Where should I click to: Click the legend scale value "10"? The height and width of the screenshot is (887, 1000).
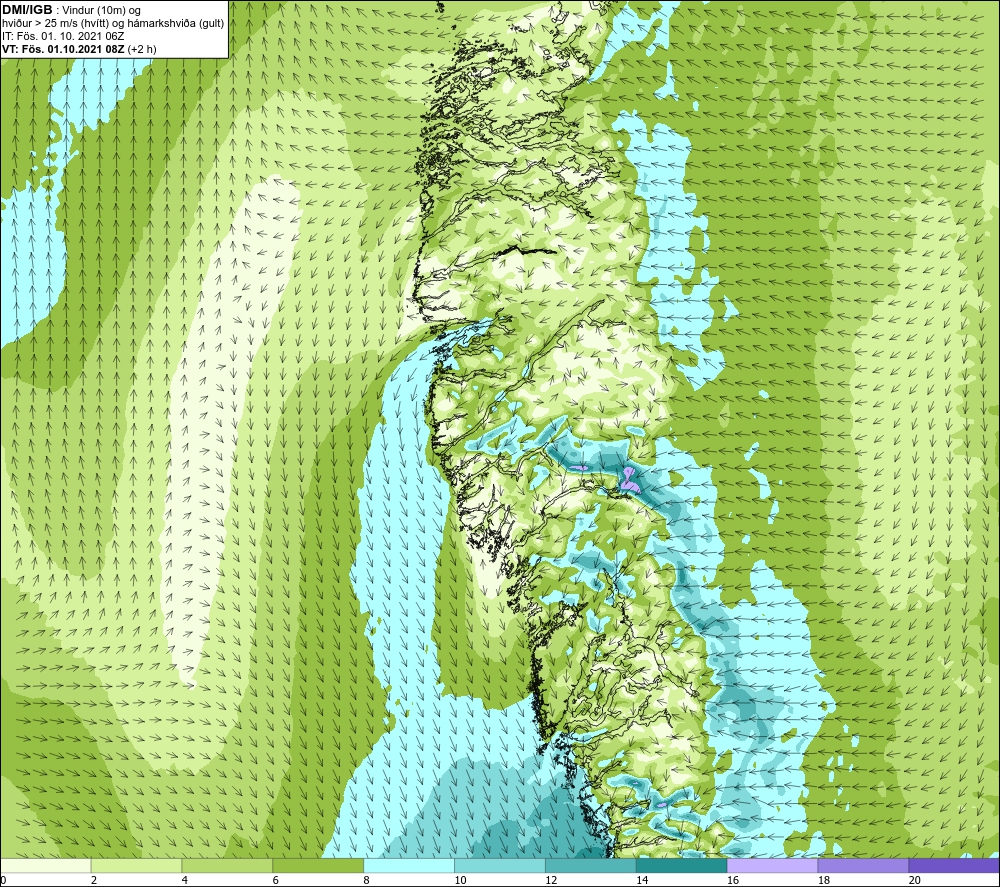tap(460, 880)
